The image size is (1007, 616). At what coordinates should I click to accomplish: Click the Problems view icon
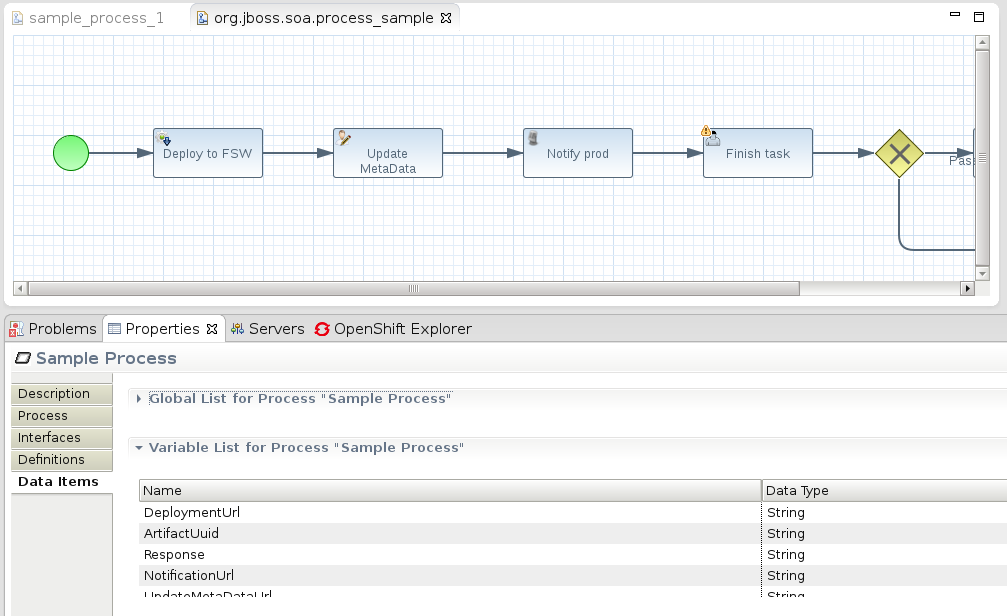tap(16, 329)
